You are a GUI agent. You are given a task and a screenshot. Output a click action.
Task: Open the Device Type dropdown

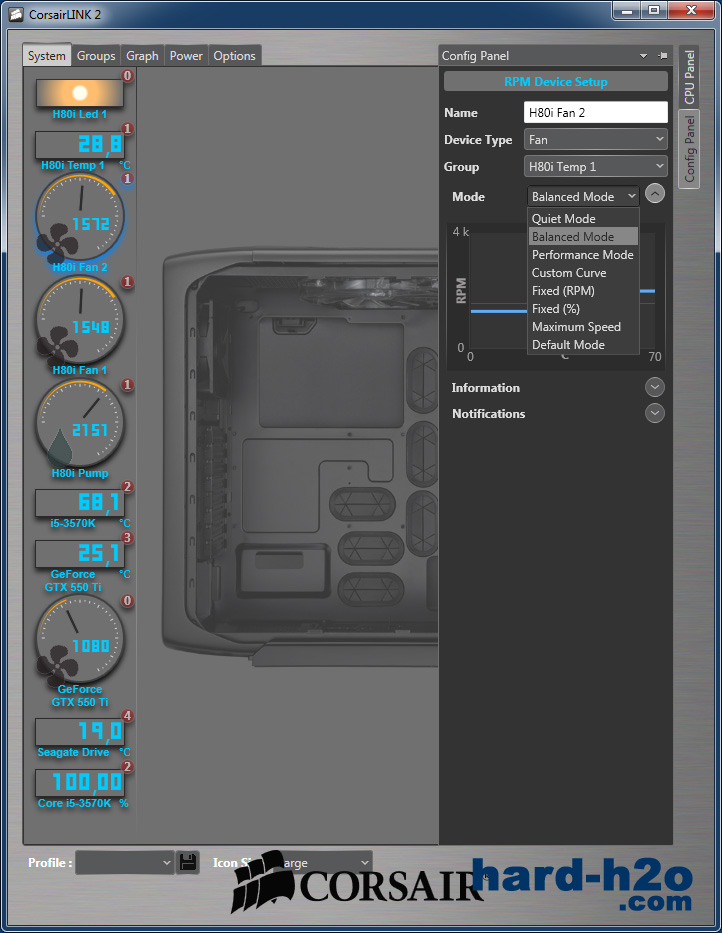coord(596,140)
